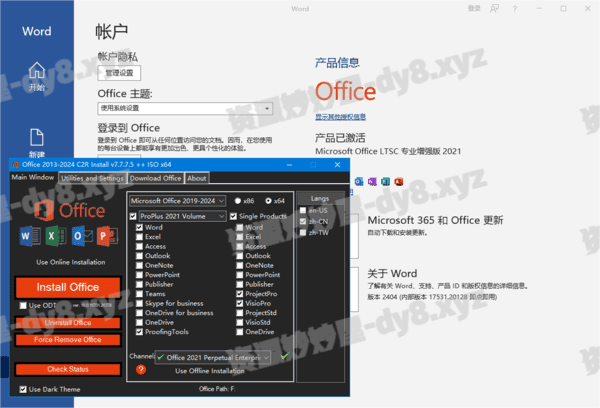Click the Install Office button

pos(68,287)
